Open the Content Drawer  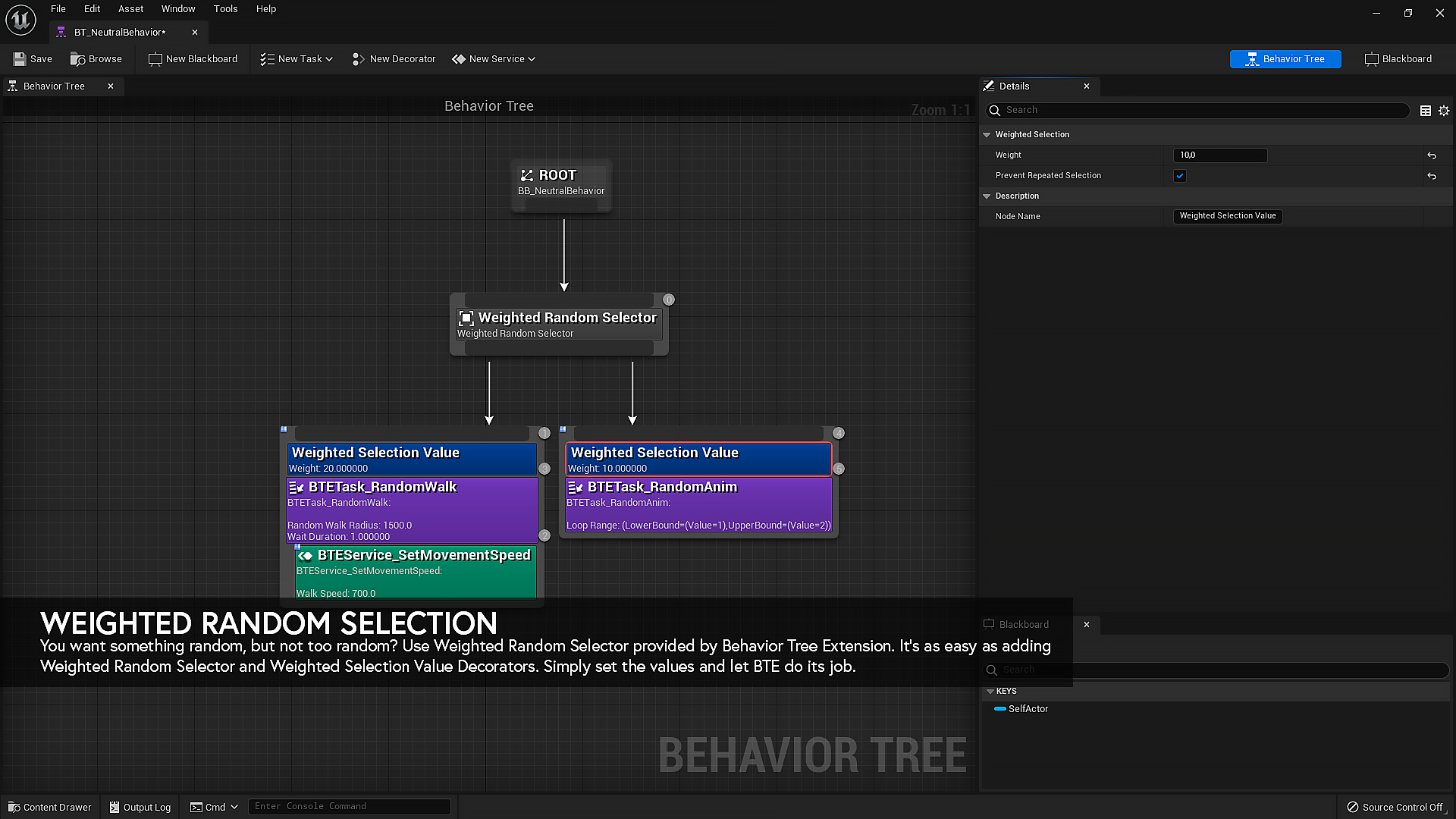50,807
